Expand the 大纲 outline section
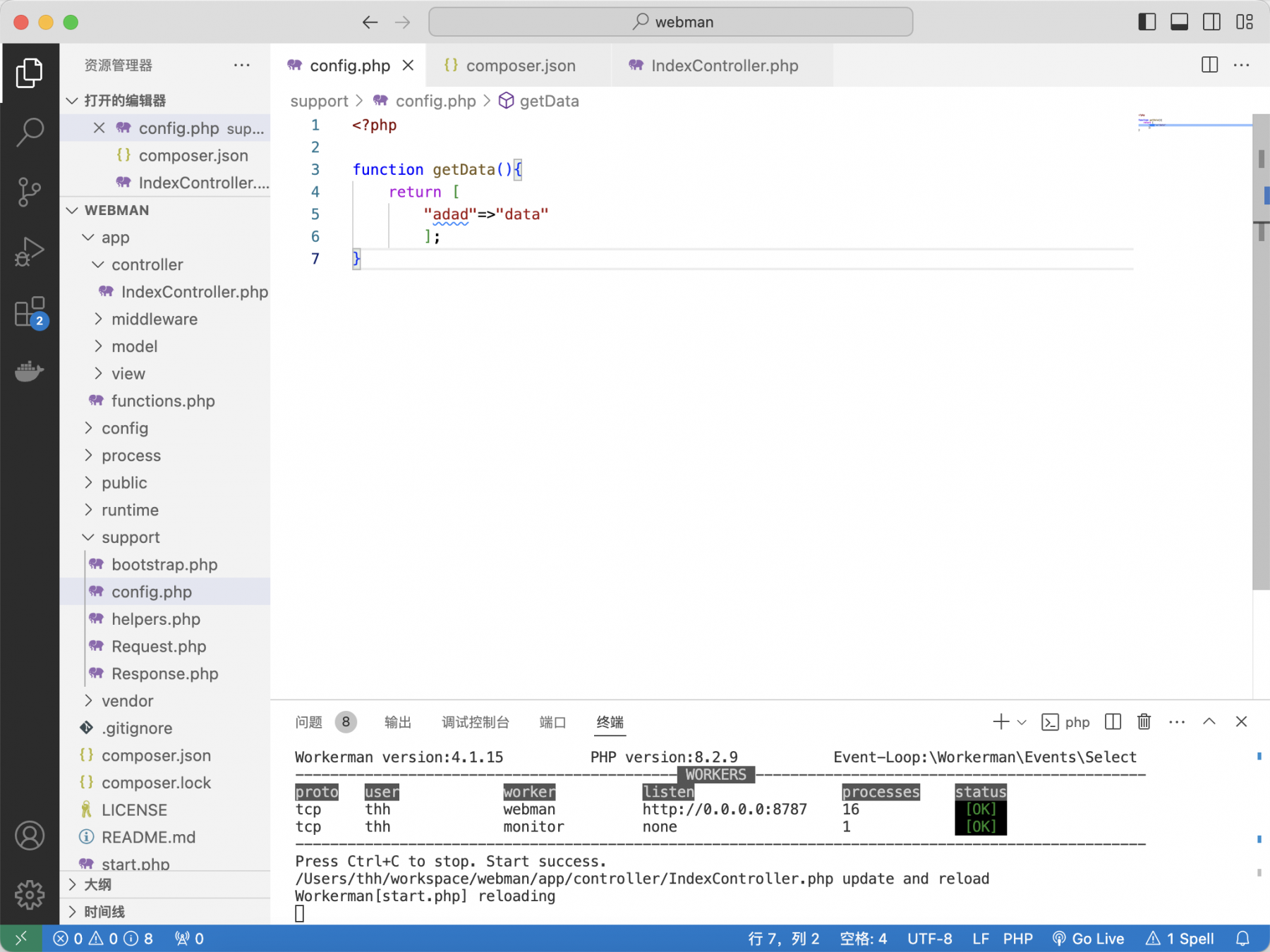 pyautogui.click(x=165, y=884)
